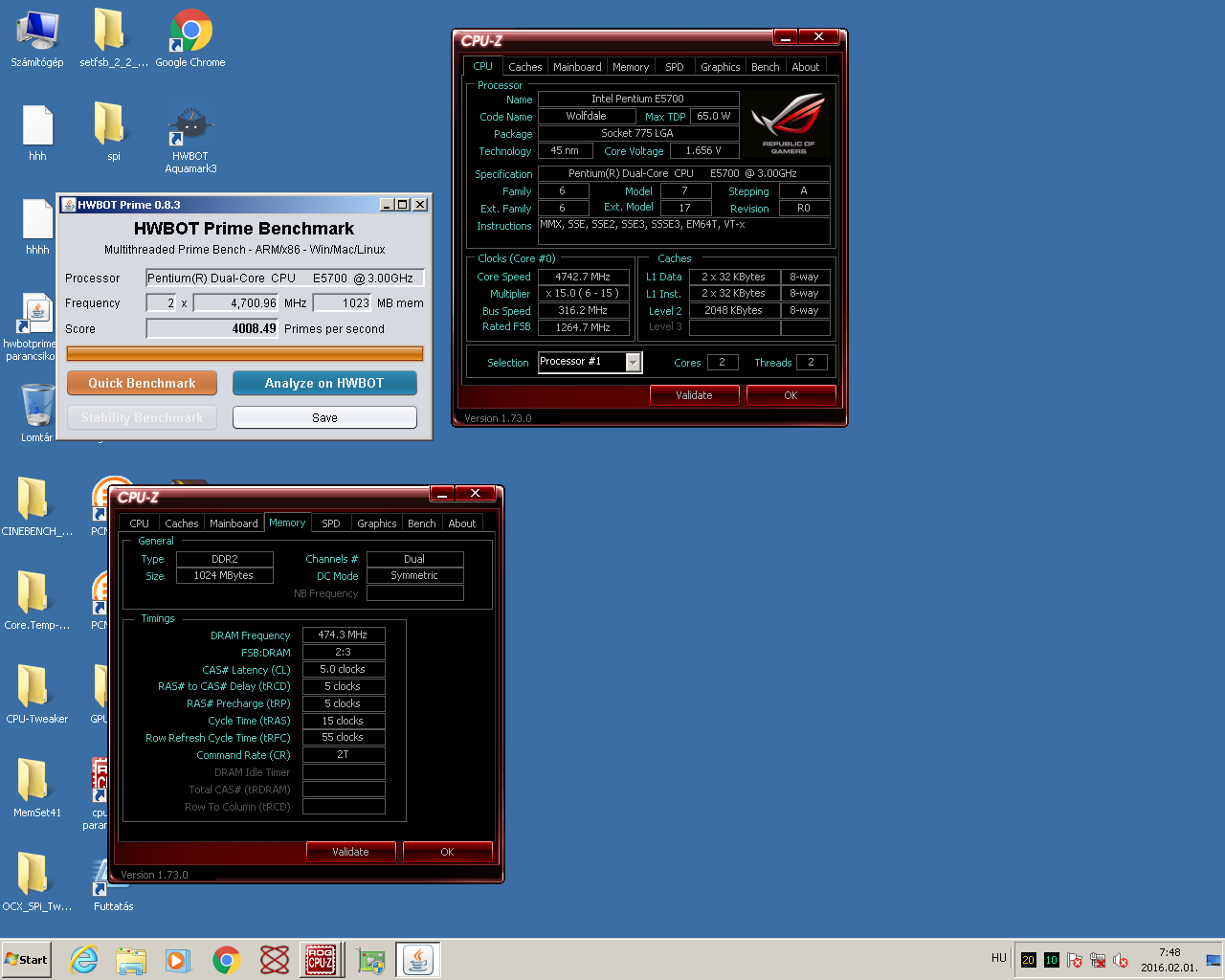Open the Processor #1 selection dropdown
1225x980 pixels.
[633, 362]
